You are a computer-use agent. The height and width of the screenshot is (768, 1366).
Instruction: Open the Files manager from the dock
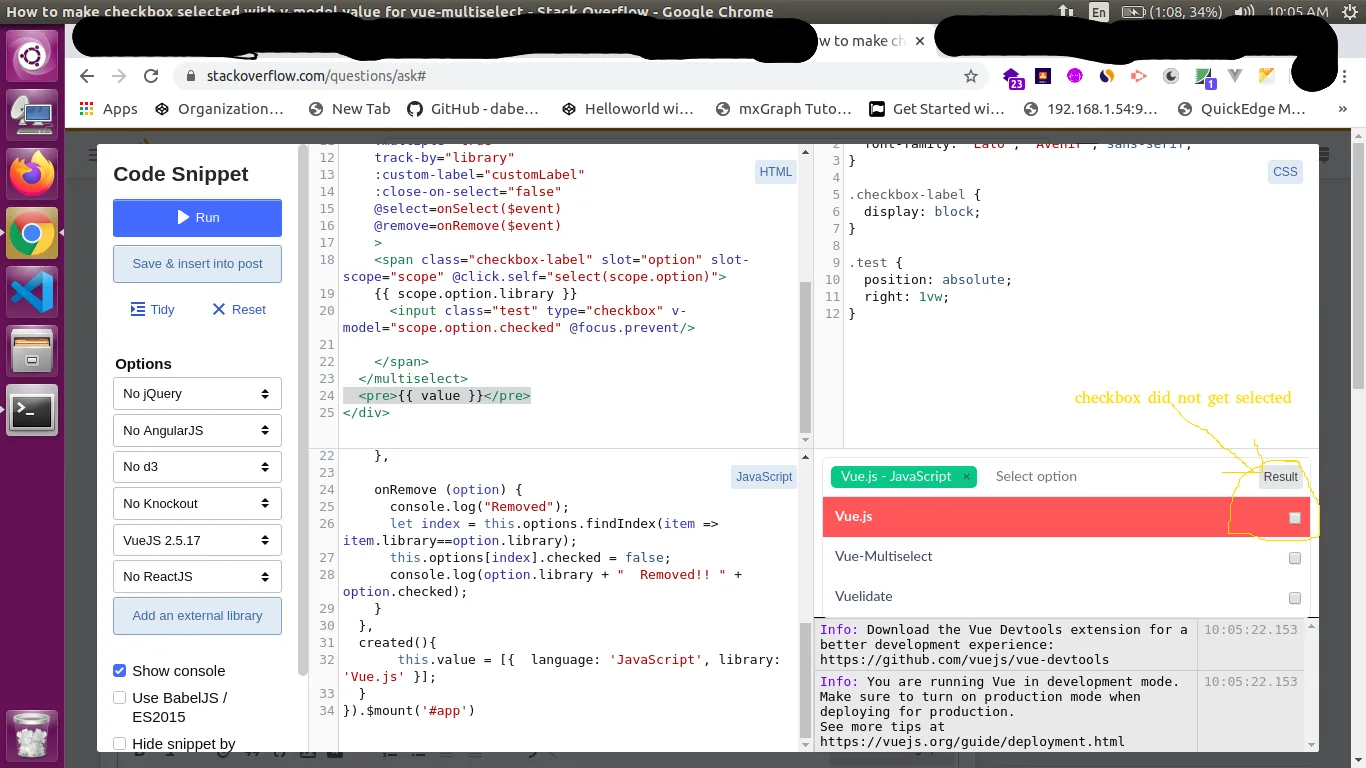tap(32, 352)
